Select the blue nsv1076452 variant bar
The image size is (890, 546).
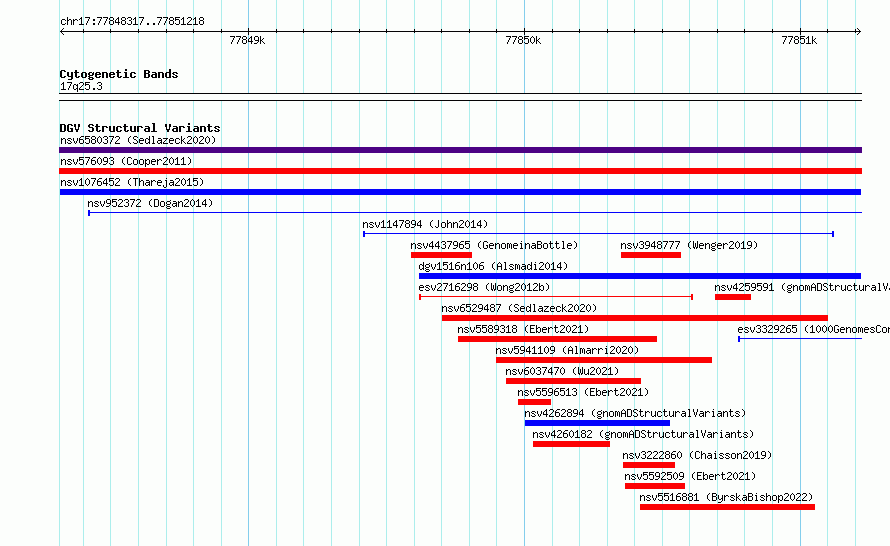(x=460, y=192)
